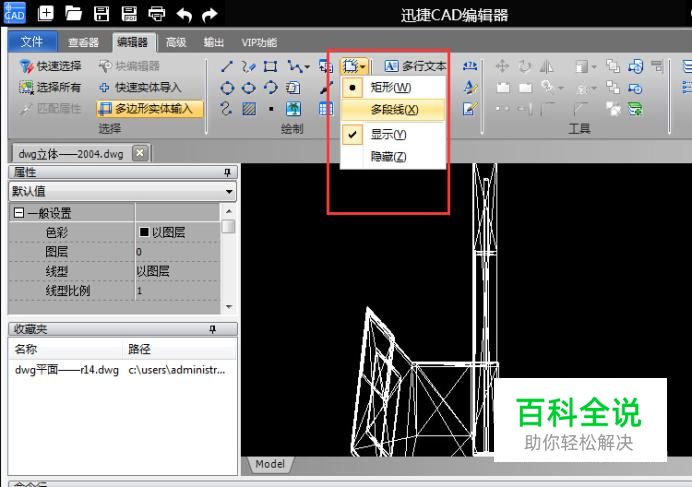This screenshot has height=487, width=692.
Task: Click properties panel scrollbar up arrow
Action: tap(229, 211)
